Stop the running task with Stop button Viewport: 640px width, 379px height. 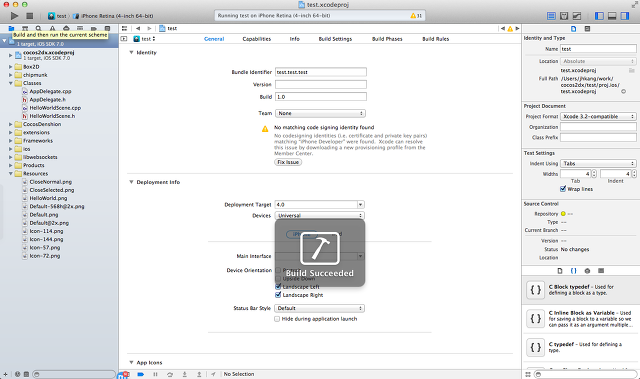[x=29, y=16]
